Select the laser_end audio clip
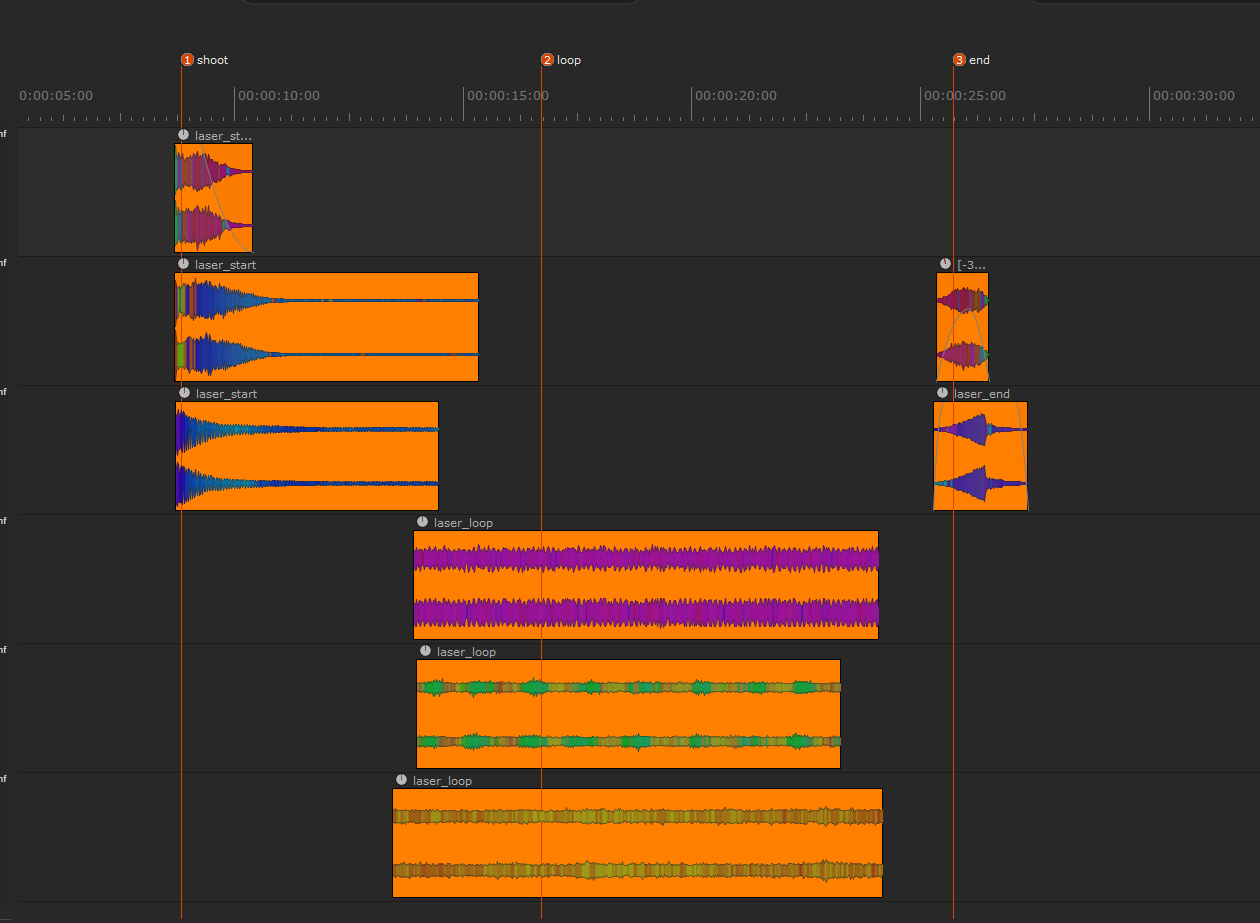 coord(980,456)
